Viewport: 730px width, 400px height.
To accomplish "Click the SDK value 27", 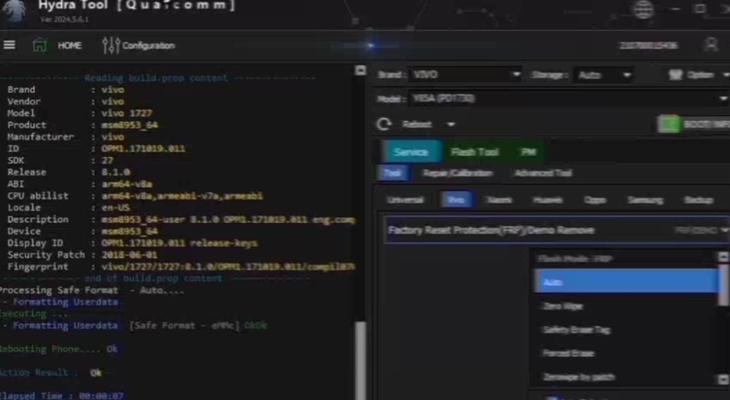I will pyautogui.click(x=107, y=160).
